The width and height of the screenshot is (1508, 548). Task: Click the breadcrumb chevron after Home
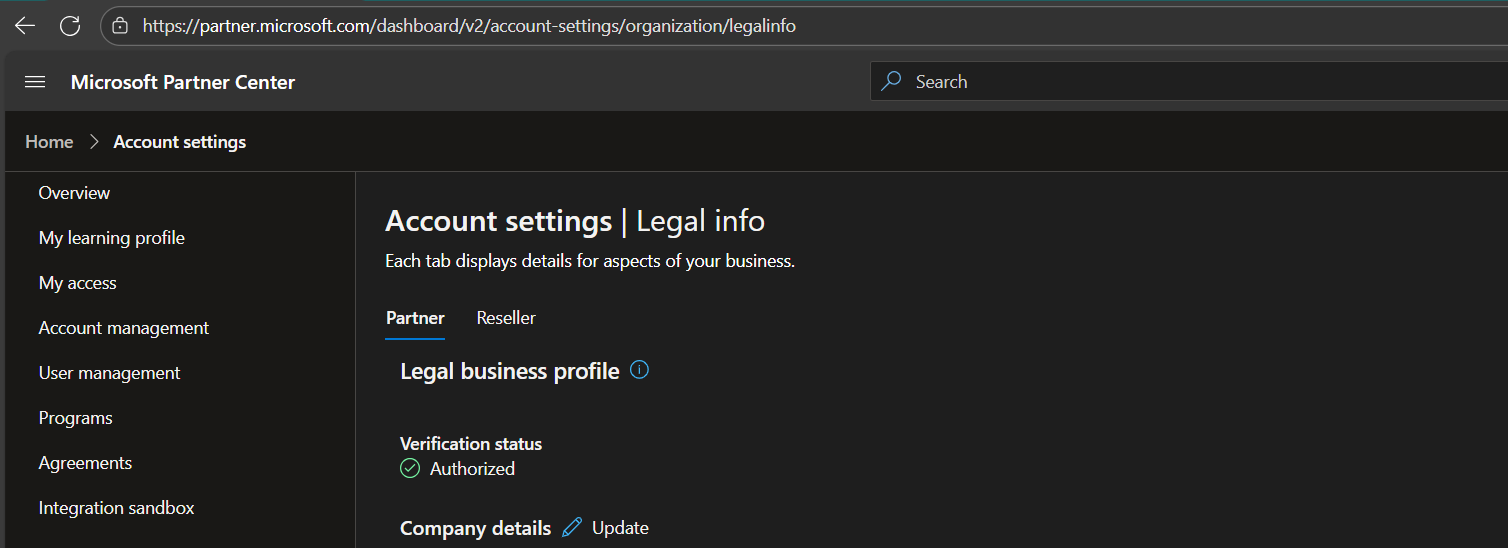94,142
